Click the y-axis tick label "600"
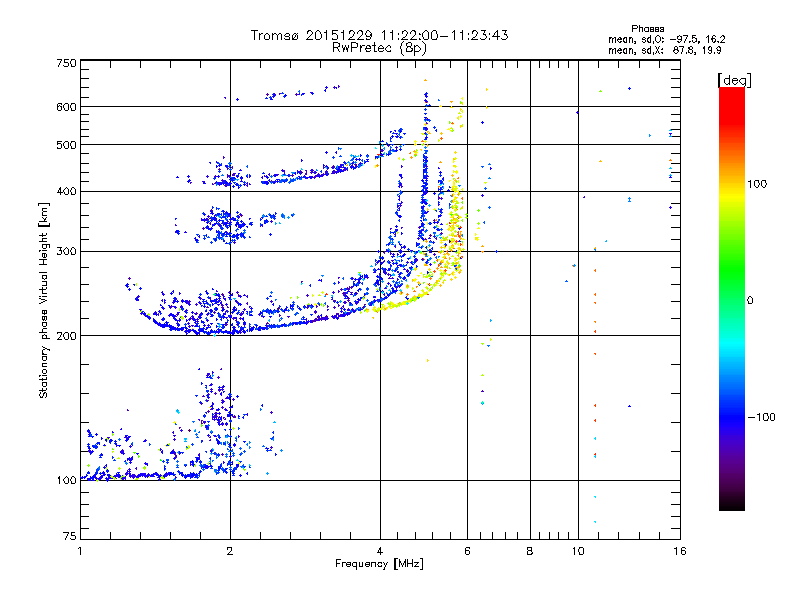This screenshot has height=600, width=800. pos(66,107)
